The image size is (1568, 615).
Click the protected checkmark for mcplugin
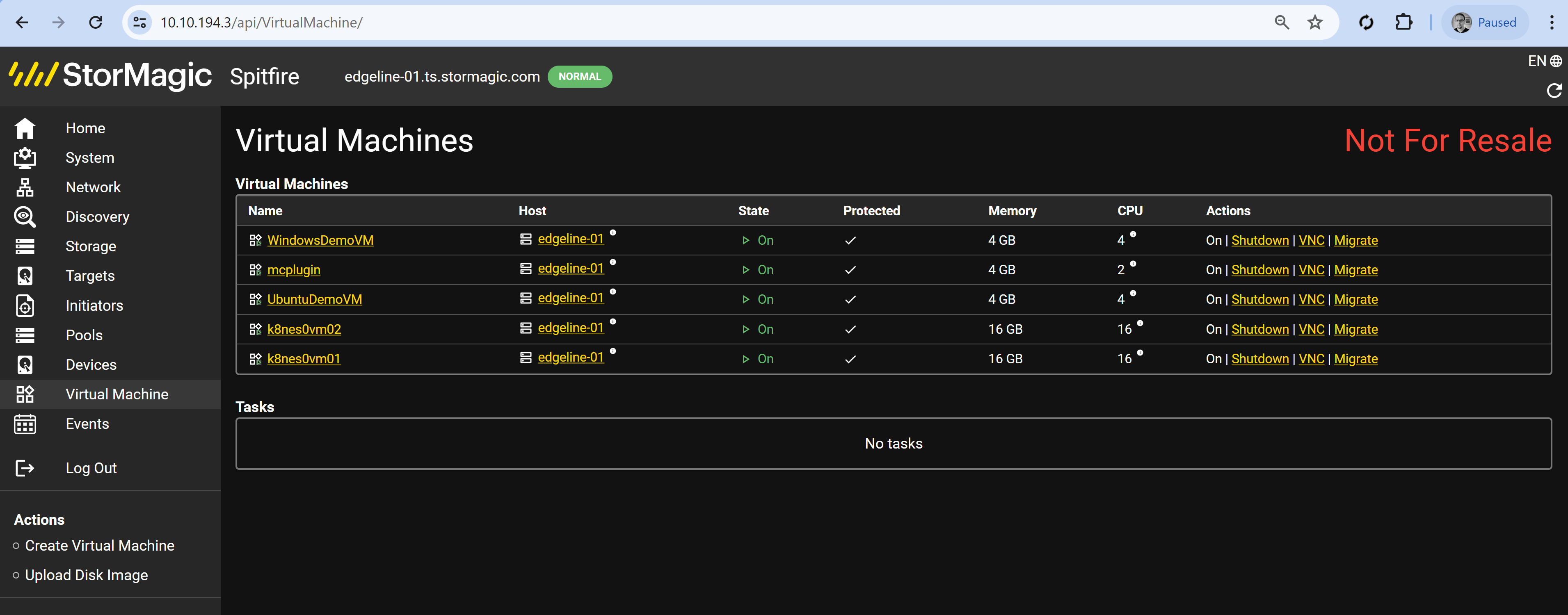click(850, 269)
